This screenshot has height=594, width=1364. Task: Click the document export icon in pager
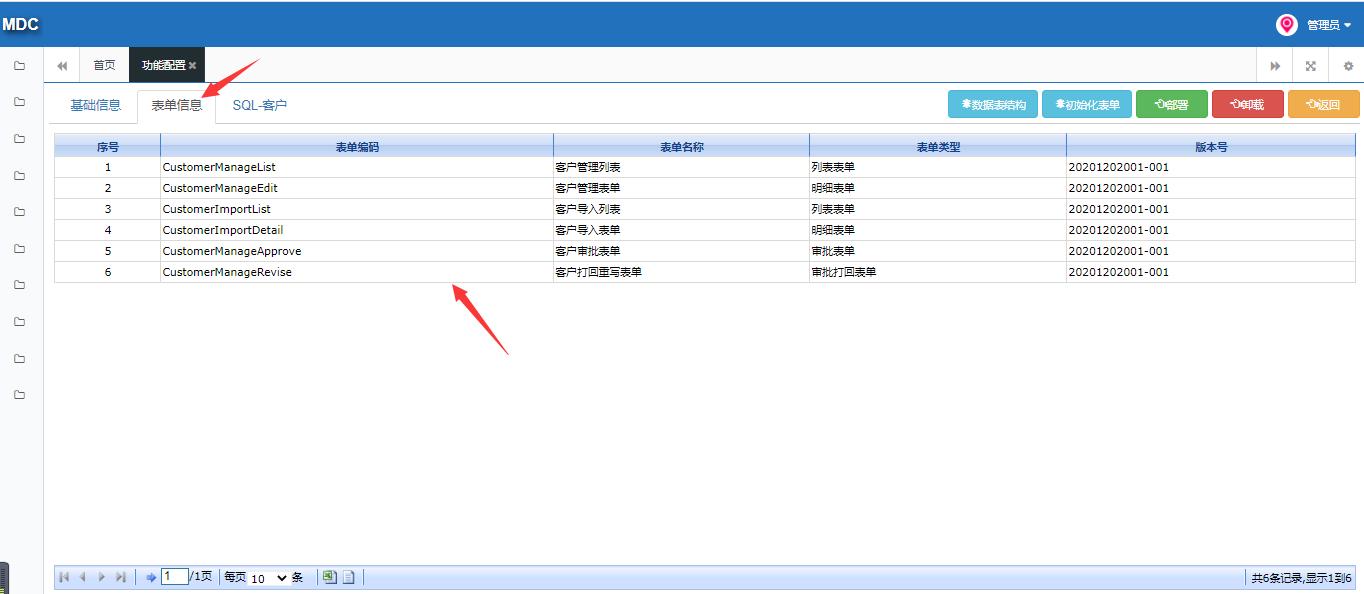[x=348, y=577]
